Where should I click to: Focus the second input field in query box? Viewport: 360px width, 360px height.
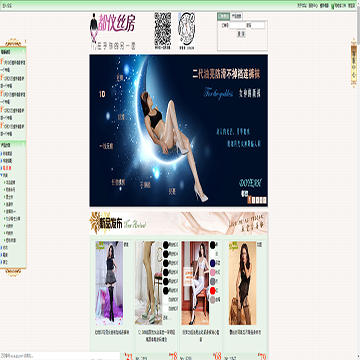[258, 25]
